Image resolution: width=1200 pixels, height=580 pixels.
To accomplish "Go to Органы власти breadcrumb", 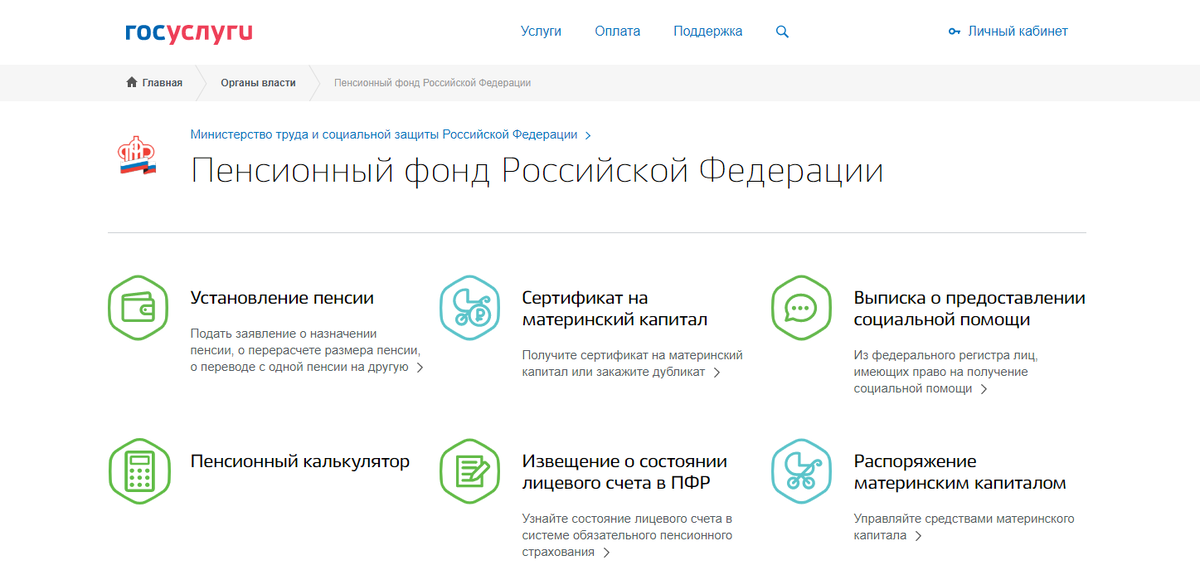I will [x=258, y=83].
